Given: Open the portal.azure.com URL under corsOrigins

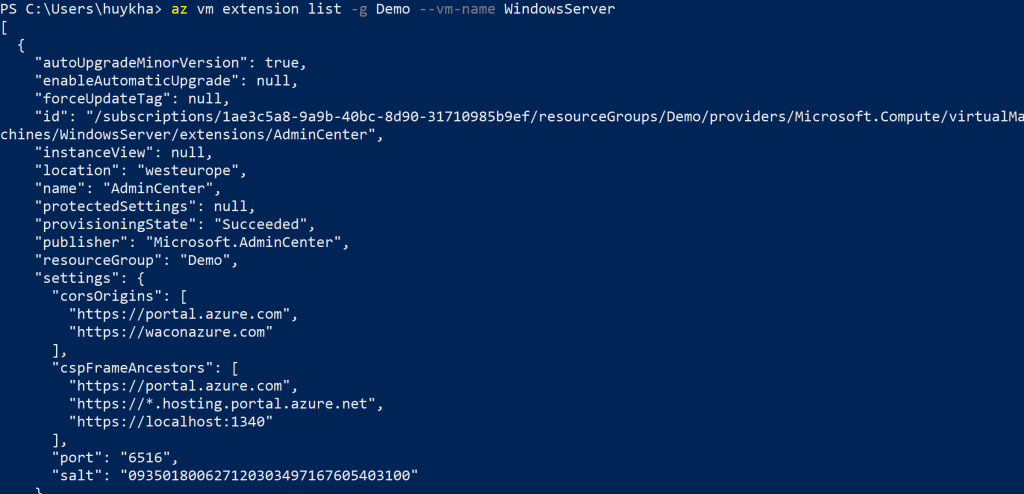Looking at the screenshot, I should pyautogui.click(x=183, y=314).
